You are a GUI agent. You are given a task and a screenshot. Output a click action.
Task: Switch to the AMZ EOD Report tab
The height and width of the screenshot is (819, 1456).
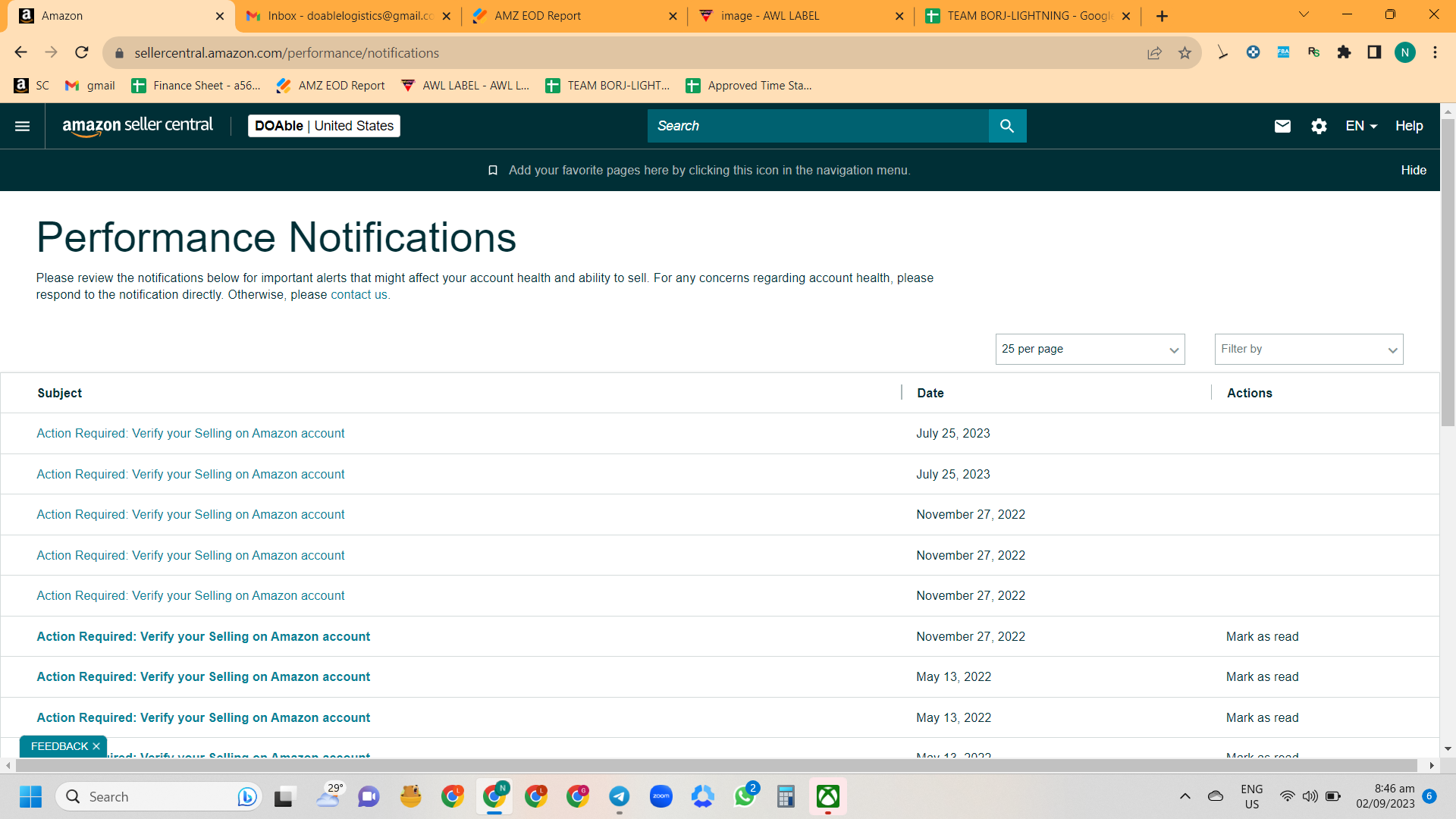575,16
